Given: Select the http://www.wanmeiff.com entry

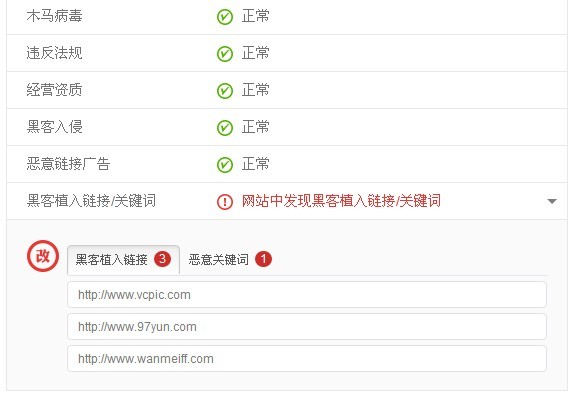Looking at the screenshot, I should point(307,359).
